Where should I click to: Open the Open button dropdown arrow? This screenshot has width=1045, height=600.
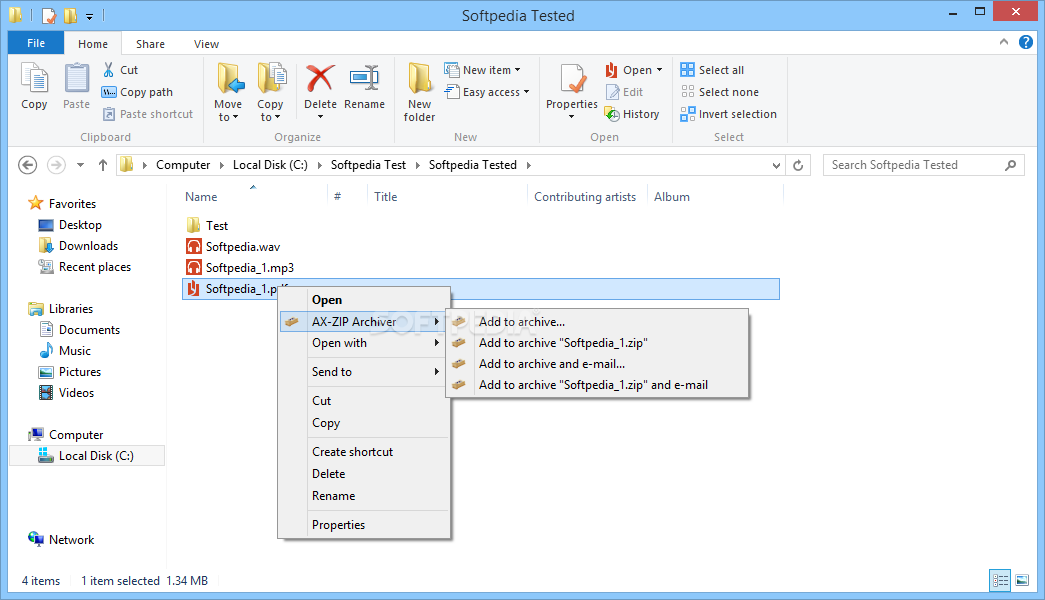click(659, 70)
